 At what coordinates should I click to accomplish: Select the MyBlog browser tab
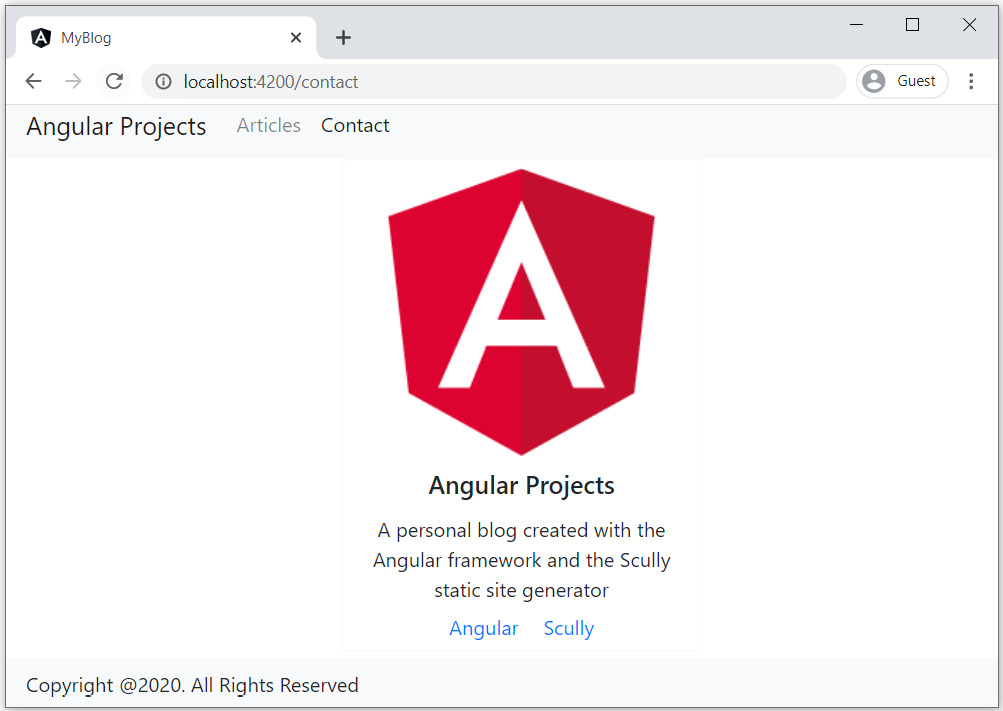pos(166,38)
